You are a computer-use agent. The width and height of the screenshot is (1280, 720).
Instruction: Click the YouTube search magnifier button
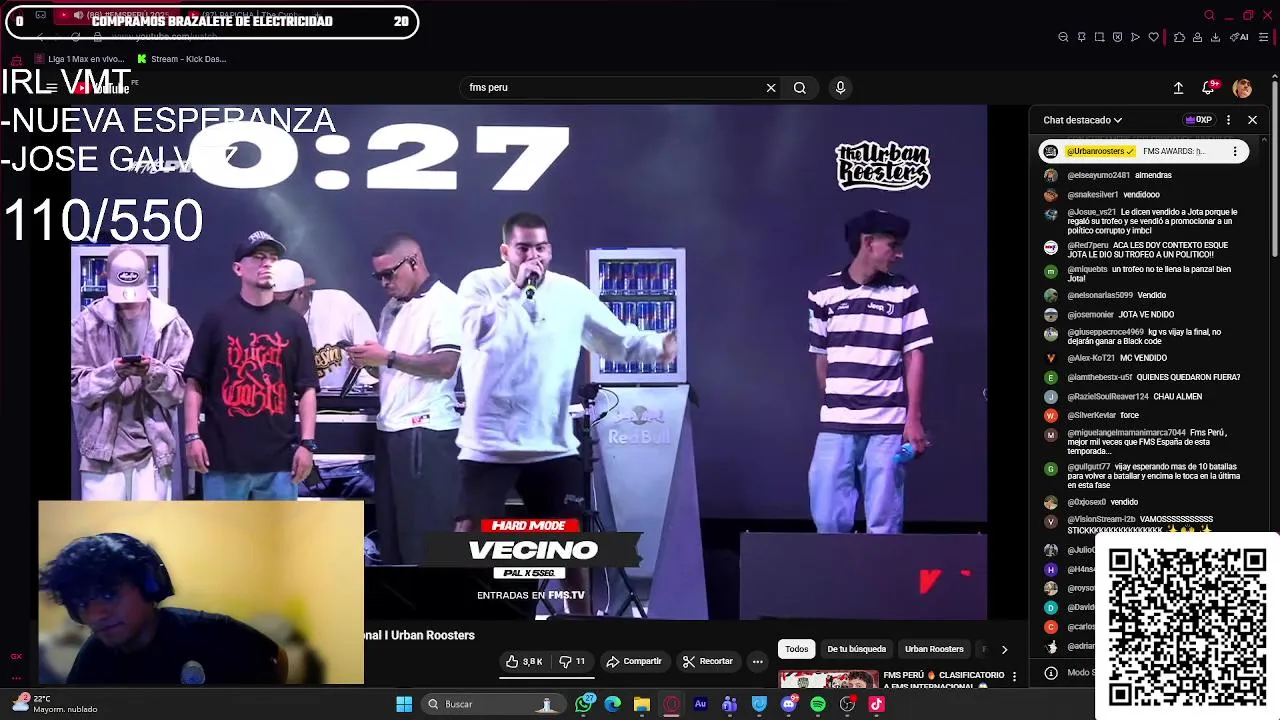800,88
